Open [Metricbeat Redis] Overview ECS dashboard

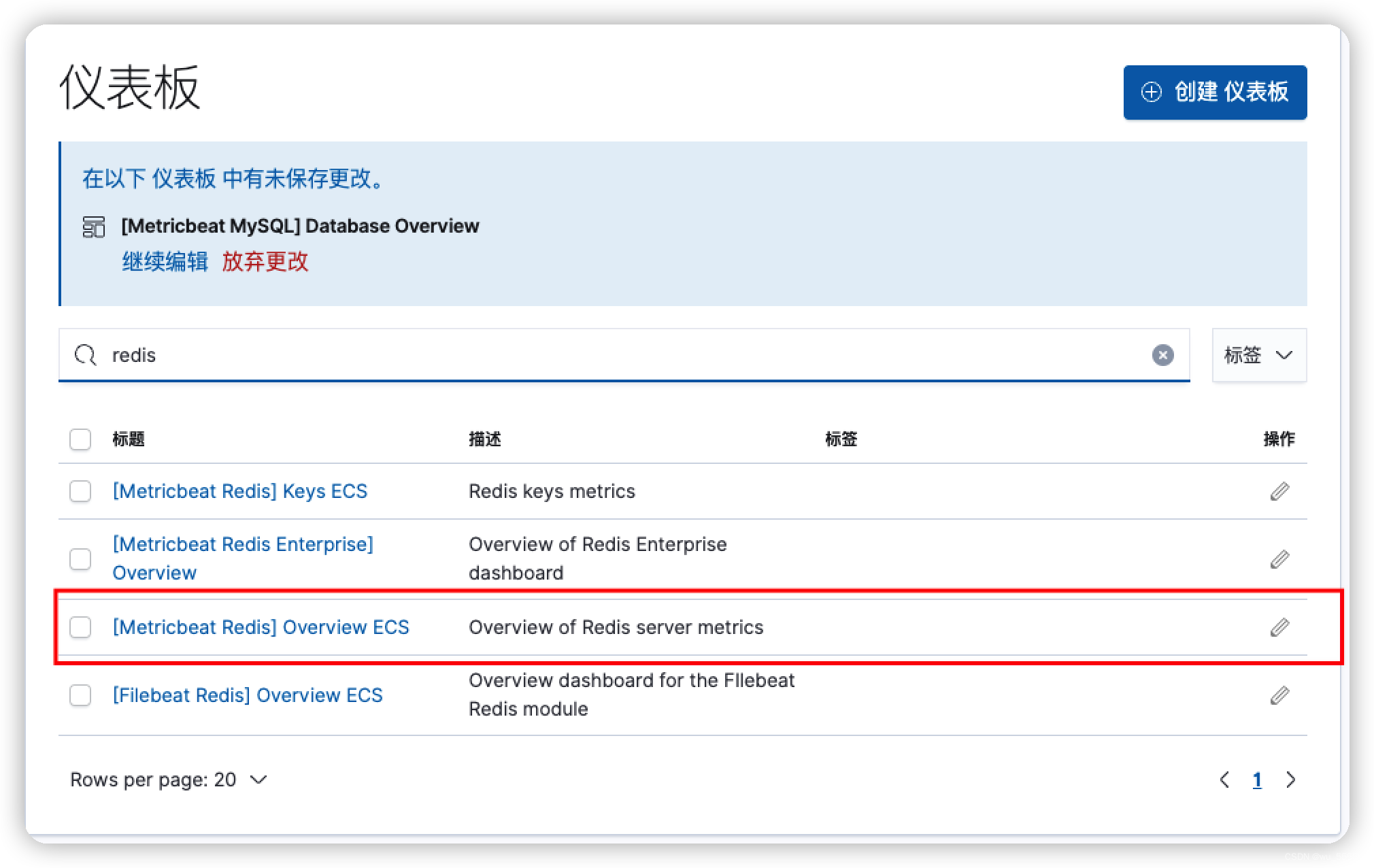(x=261, y=627)
